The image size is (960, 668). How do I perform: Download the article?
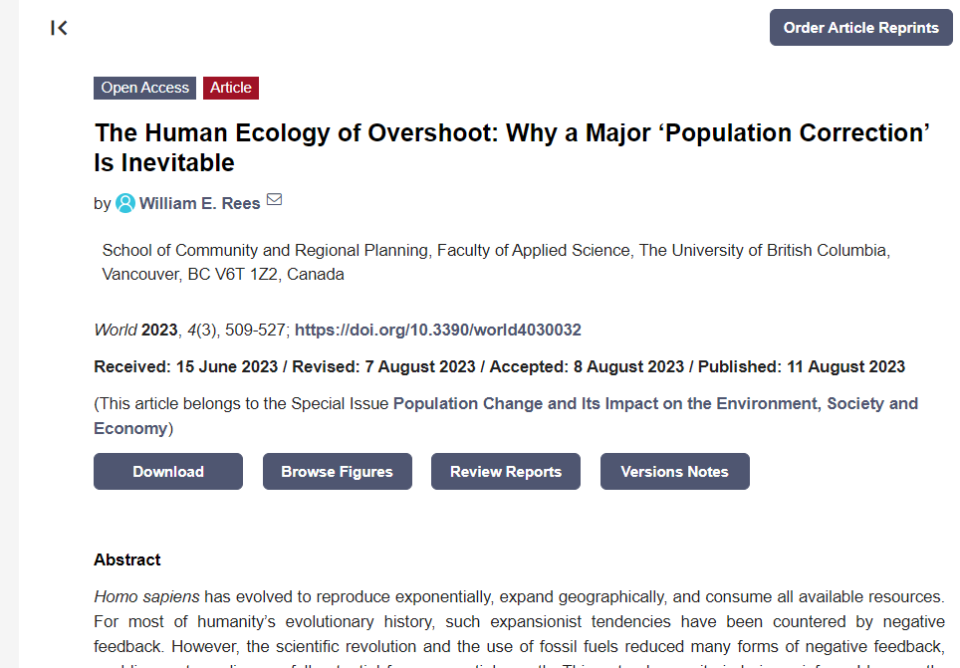(x=168, y=472)
